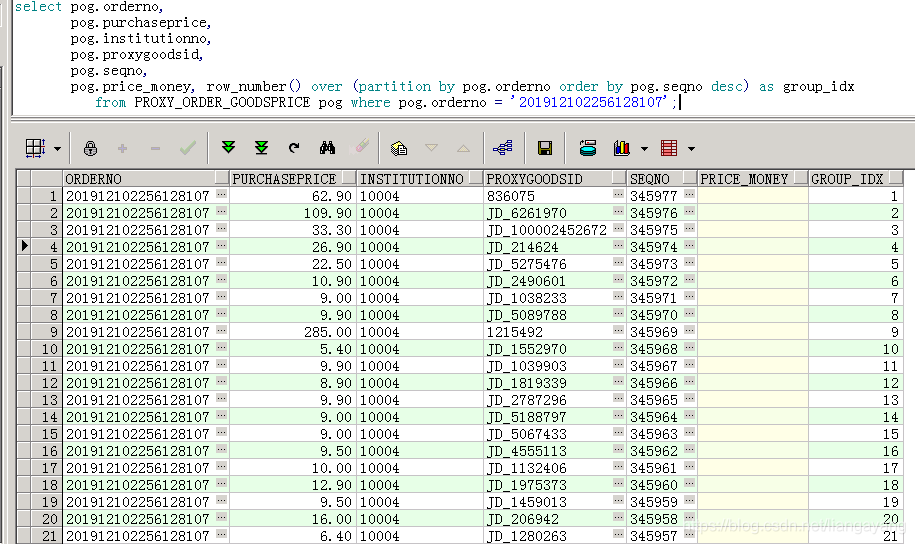Viewport: 915px width, 544px height.
Task: Open the red grid icon's dropdown arrow
Action: pos(690,149)
